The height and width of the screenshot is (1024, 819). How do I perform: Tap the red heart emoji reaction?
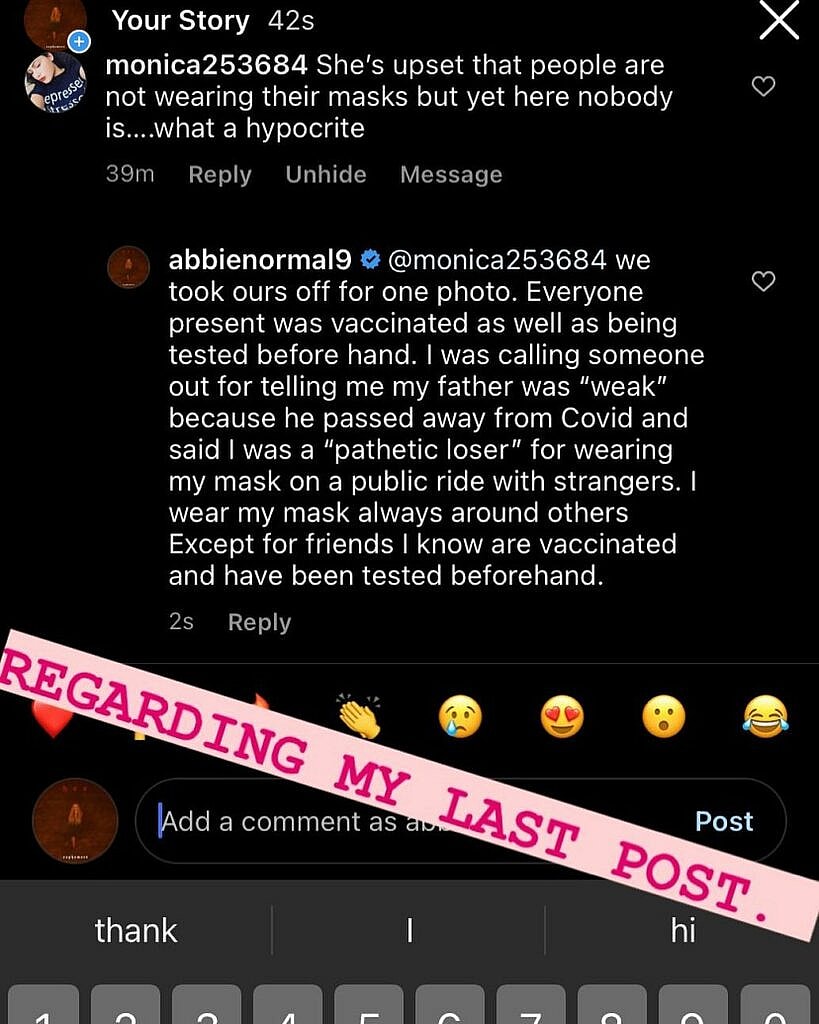click(50, 718)
